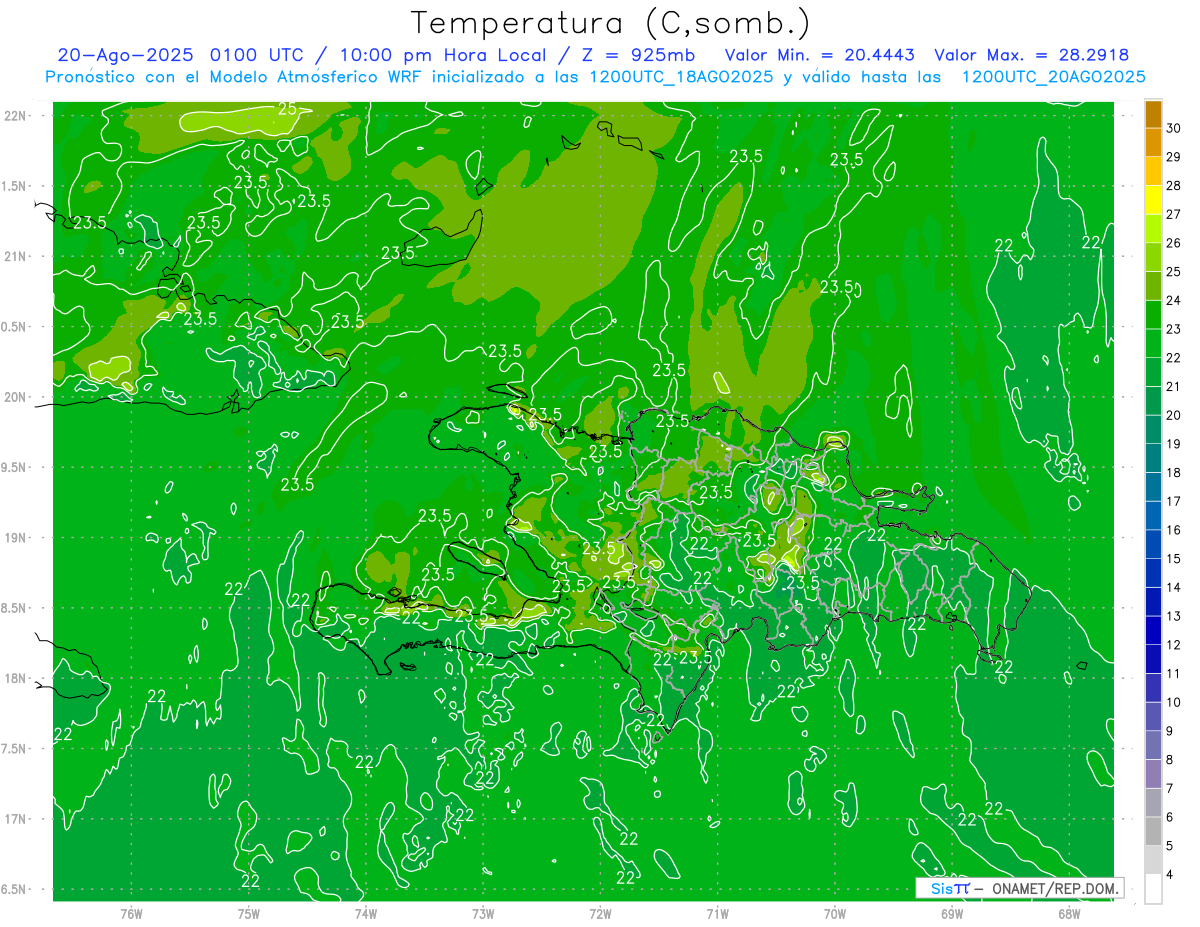Pick the gray swatch between colorbar 5 and 6
The height and width of the screenshot is (927, 1200).
pyautogui.click(x=1153, y=831)
